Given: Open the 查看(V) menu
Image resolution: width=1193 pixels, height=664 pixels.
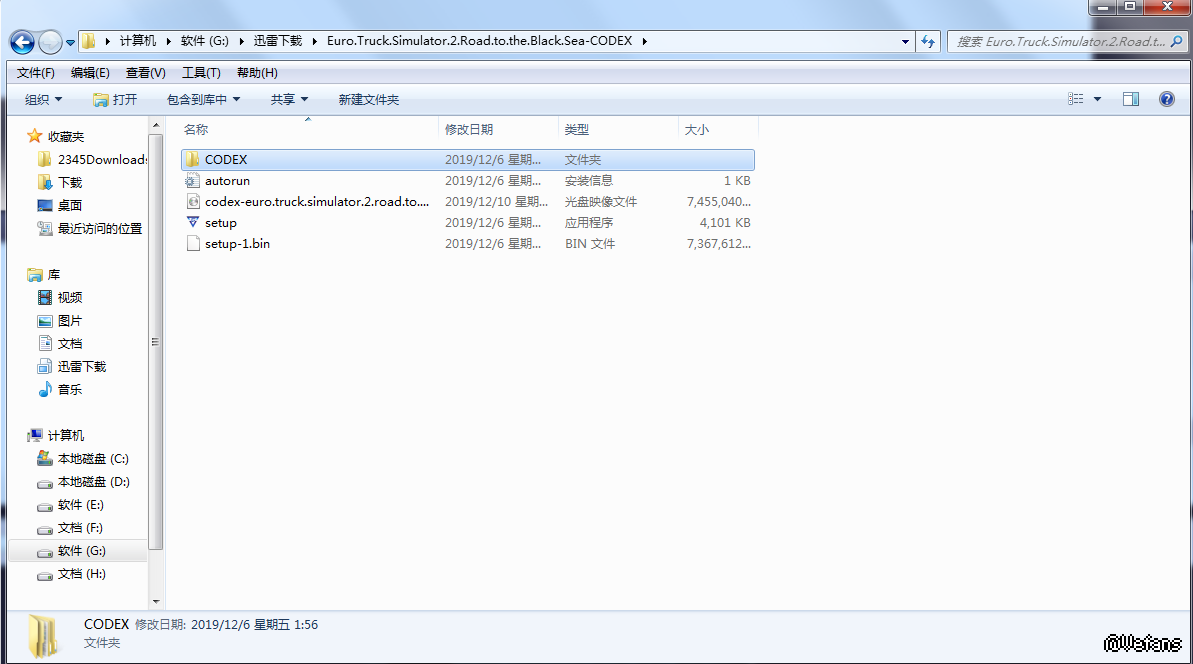Looking at the screenshot, I should point(145,73).
